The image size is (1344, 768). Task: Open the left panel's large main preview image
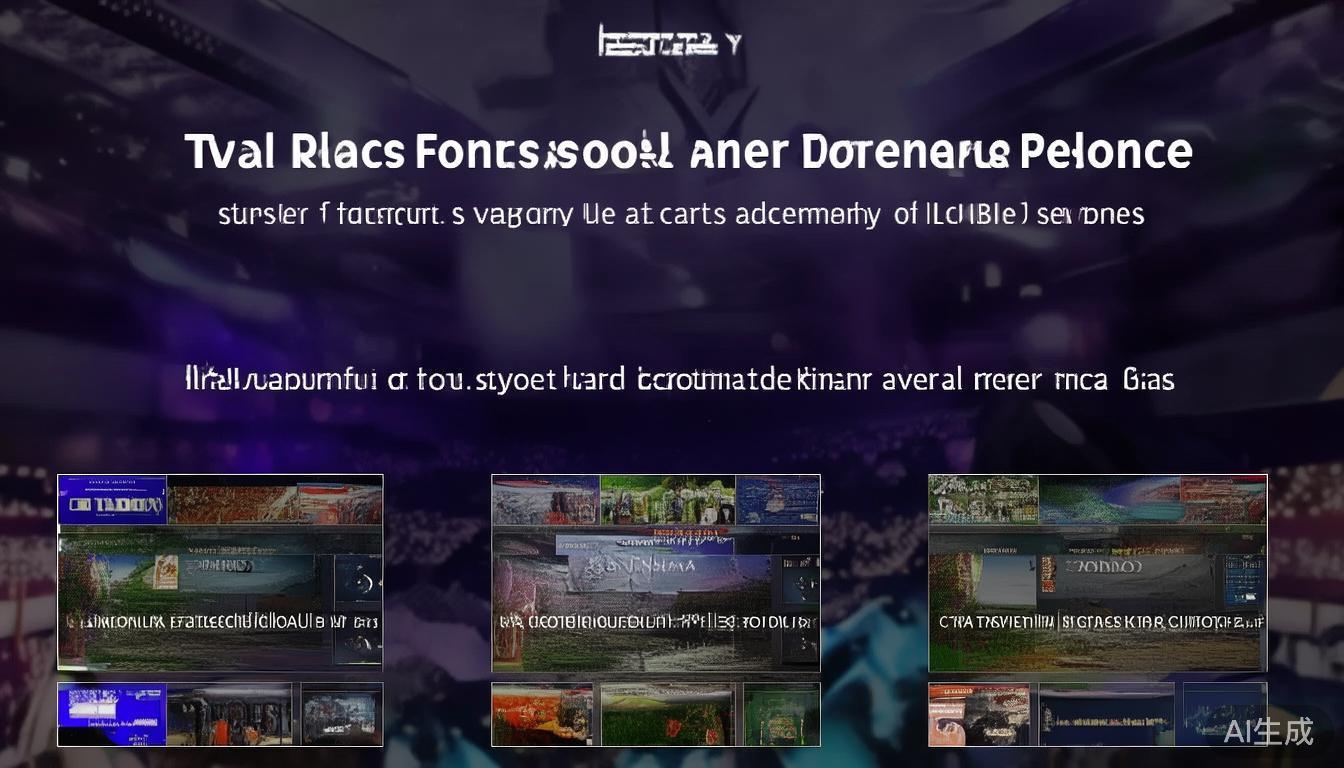coord(220,600)
